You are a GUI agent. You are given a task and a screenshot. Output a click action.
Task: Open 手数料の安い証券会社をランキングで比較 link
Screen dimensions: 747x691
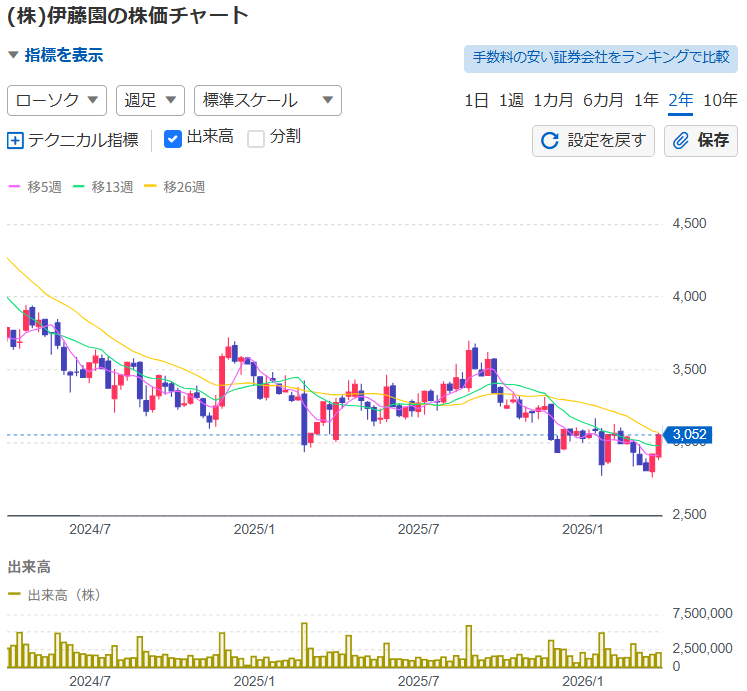point(600,57)
